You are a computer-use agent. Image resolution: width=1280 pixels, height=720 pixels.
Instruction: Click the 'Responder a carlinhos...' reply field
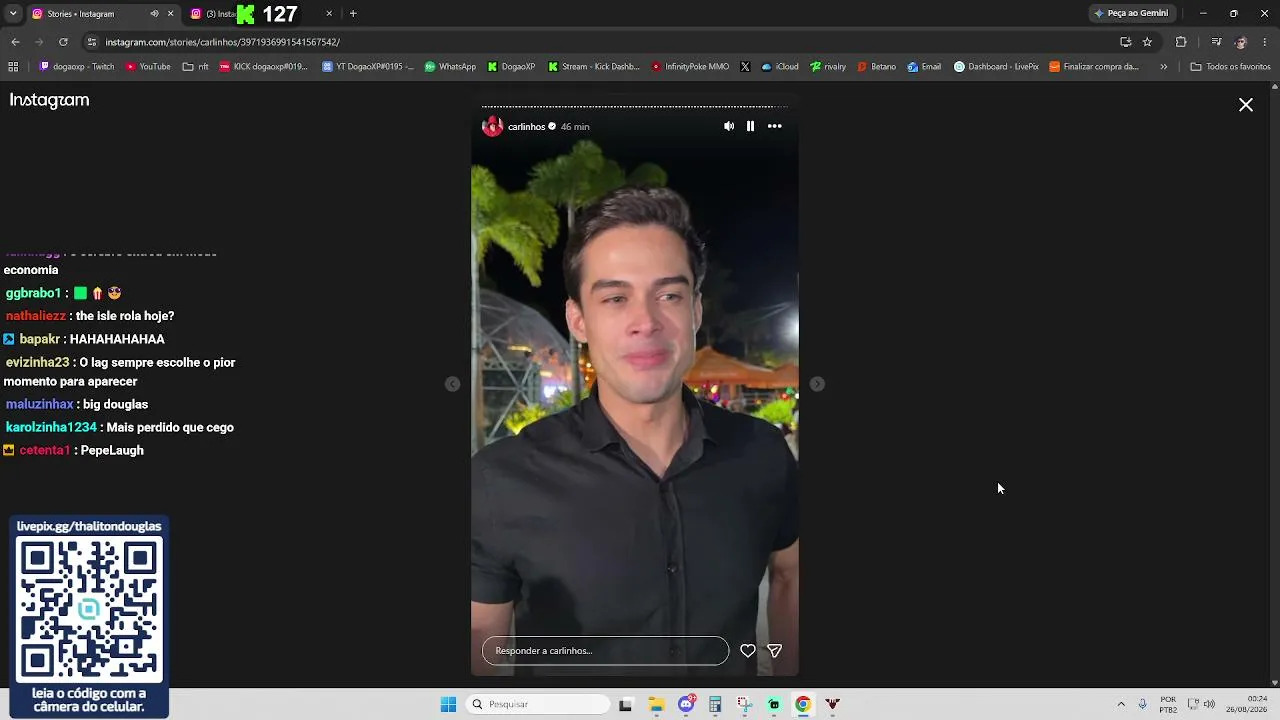(x=605, y=651)
